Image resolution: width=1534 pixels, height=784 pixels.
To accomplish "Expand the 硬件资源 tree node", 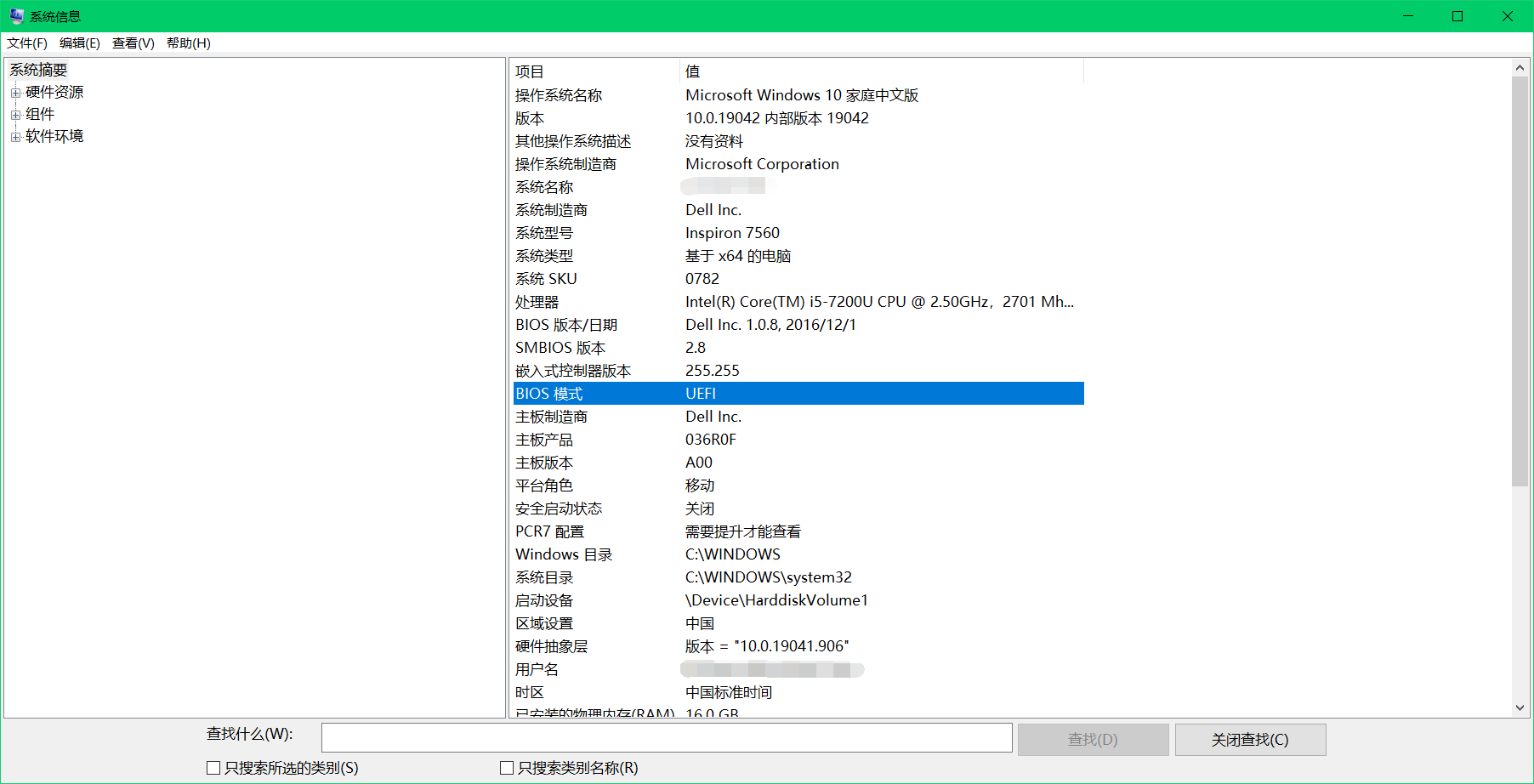I will click(x=14, y=91).
